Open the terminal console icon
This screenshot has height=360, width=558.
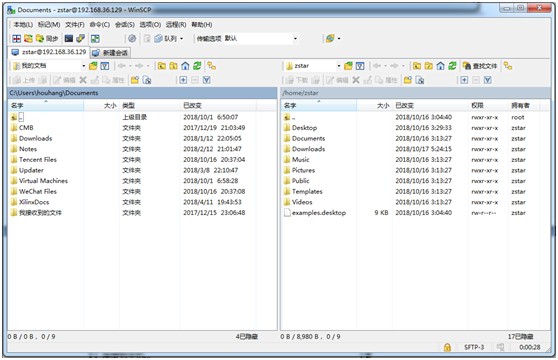(69, 38)
